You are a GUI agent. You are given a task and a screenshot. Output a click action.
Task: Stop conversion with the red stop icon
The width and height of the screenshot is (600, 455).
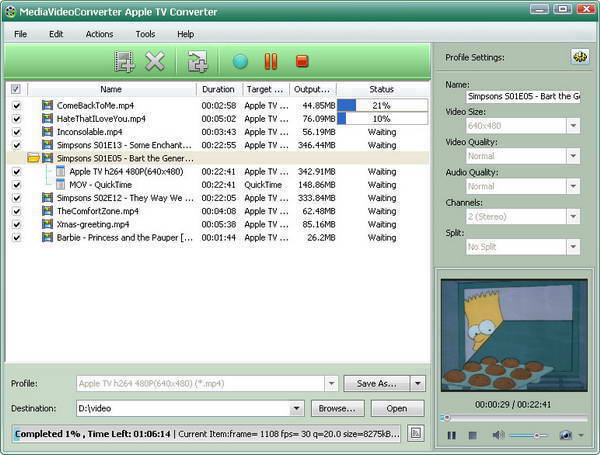click(302, 61)
